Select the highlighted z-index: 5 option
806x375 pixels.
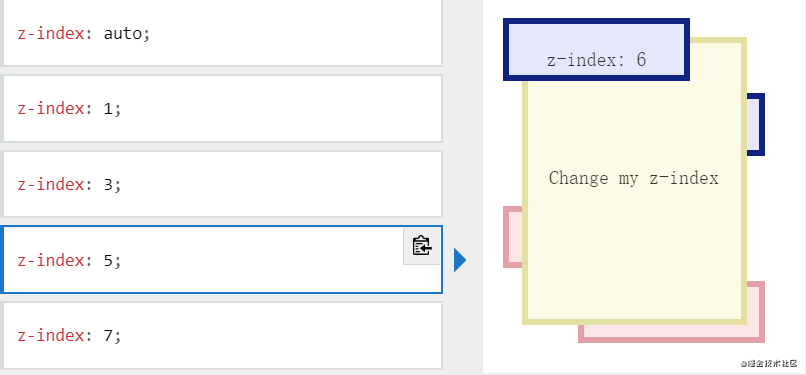point(222,259)
